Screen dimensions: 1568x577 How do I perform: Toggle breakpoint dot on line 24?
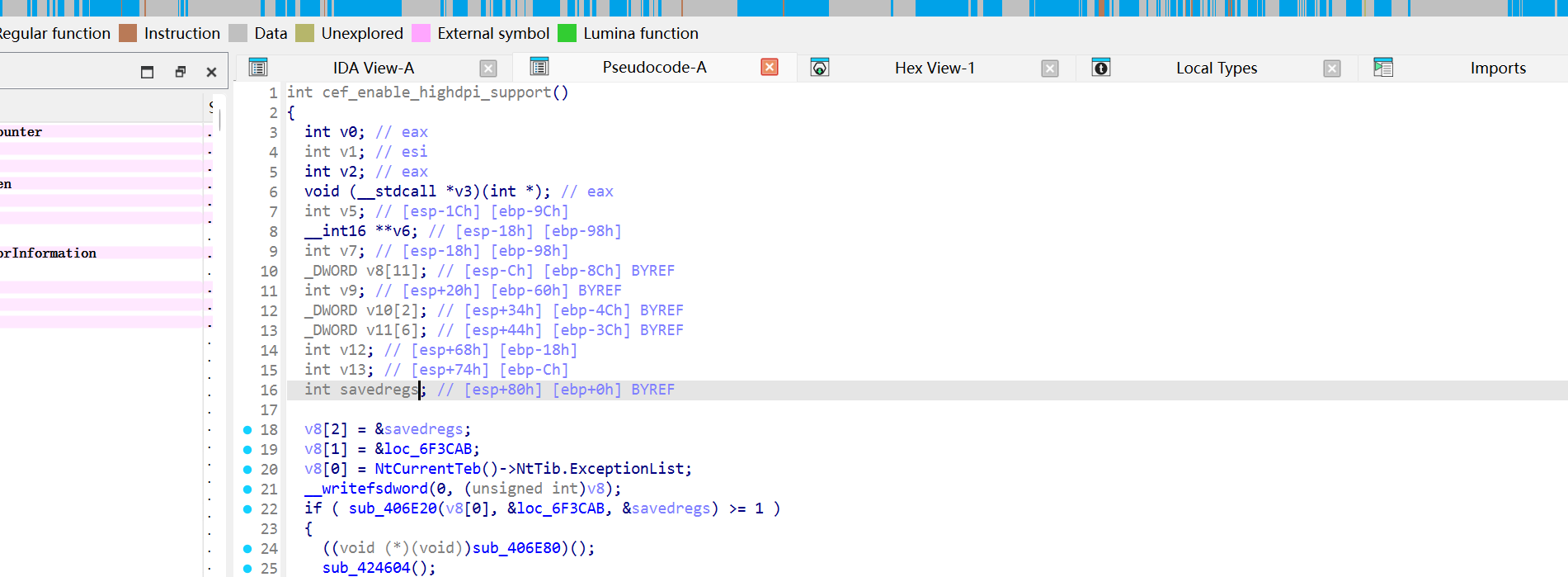coord(247,548)
